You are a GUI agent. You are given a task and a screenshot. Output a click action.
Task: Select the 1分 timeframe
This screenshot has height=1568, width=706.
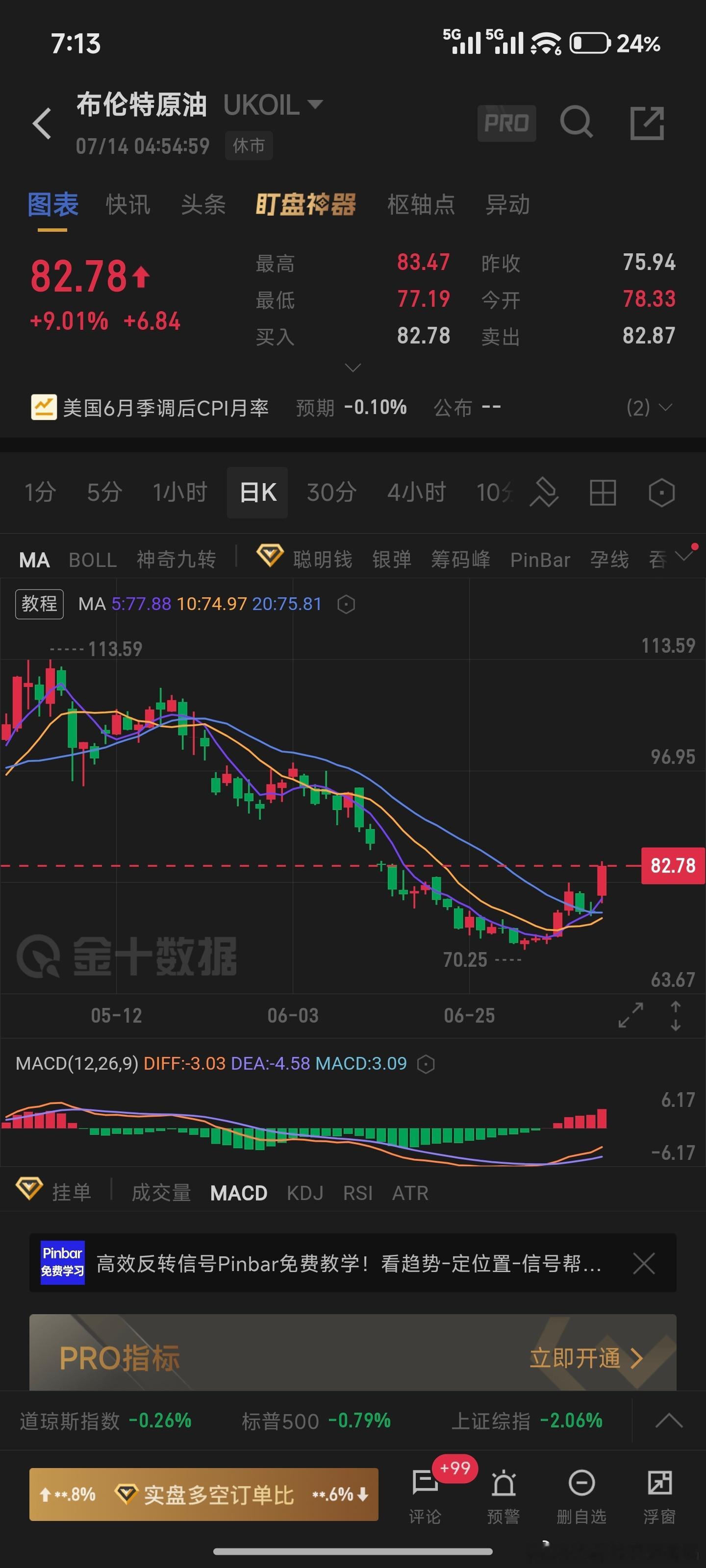coord(40,492)
